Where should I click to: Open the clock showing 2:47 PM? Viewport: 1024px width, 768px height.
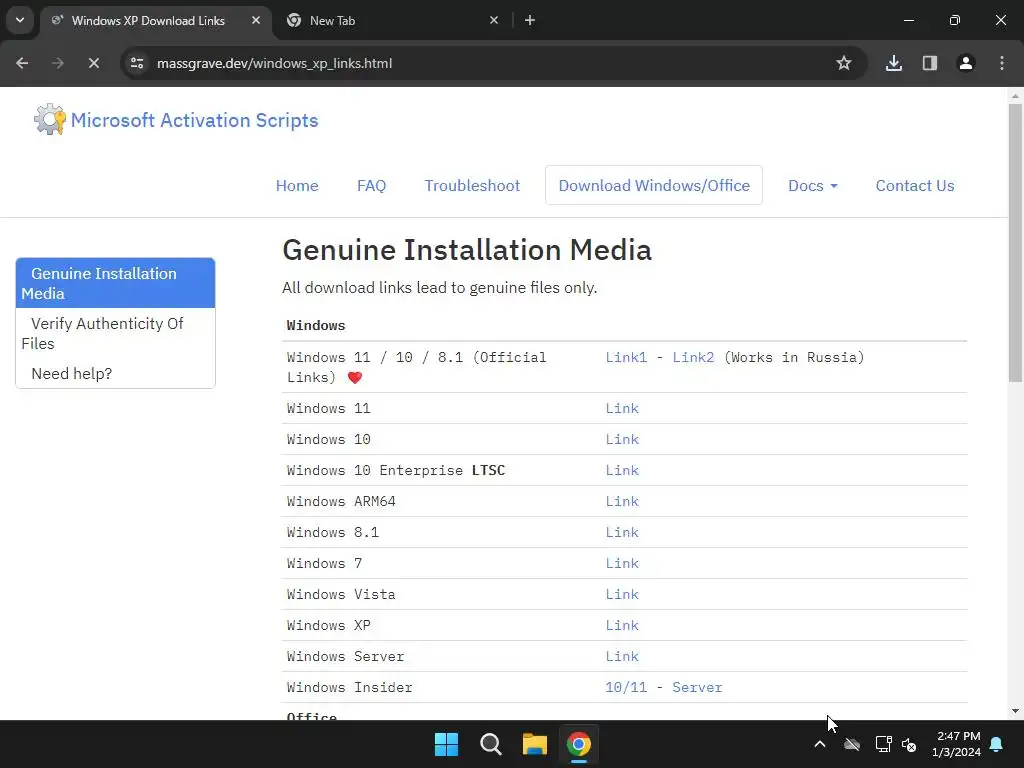tap(956, 744)
